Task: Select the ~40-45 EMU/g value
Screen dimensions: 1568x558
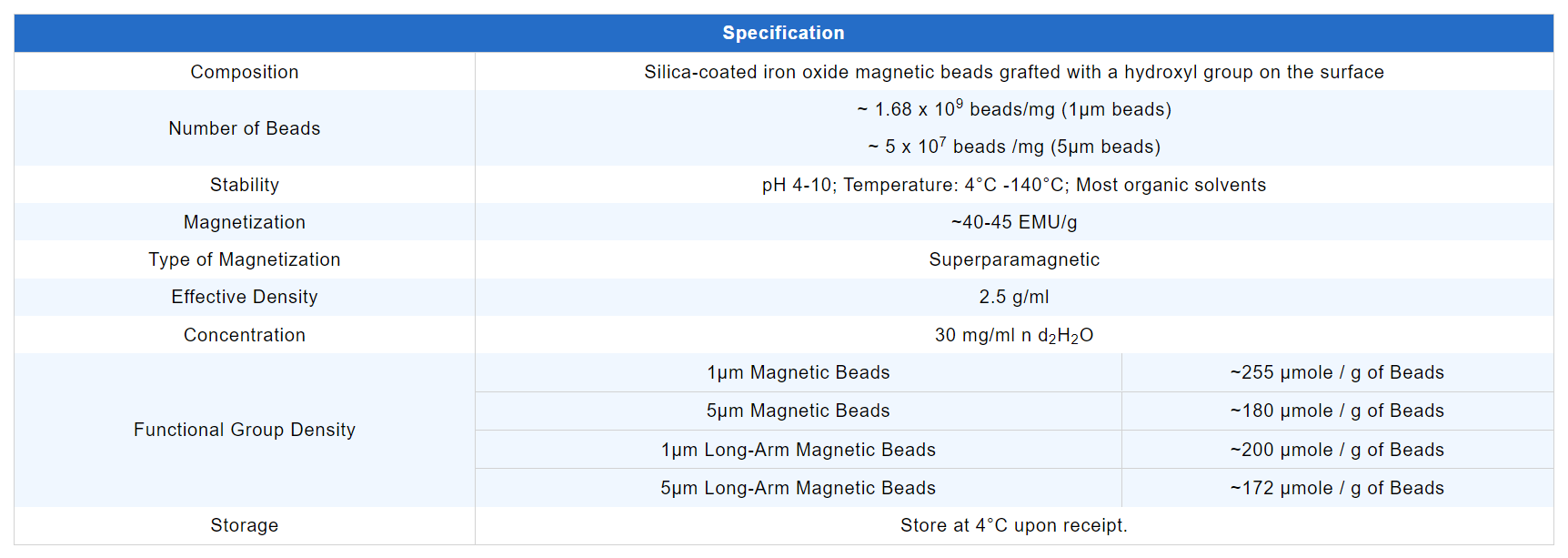Action: click(x=1013, y=222)
